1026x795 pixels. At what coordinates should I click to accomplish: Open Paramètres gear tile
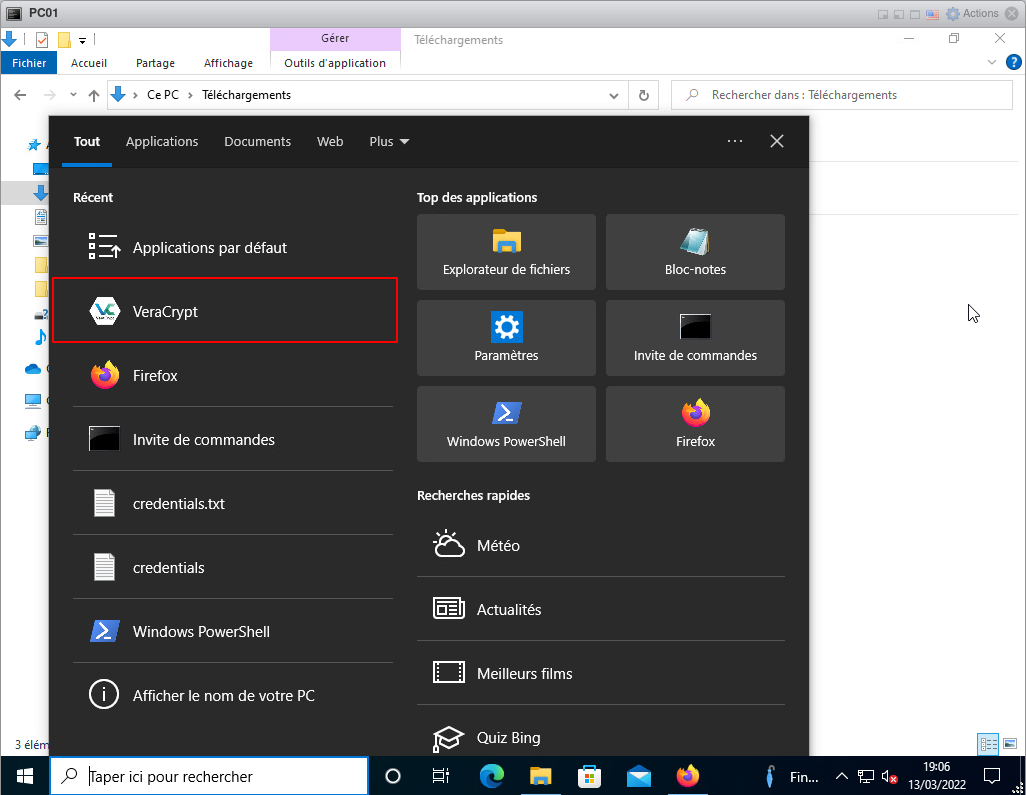coord(506,338)
